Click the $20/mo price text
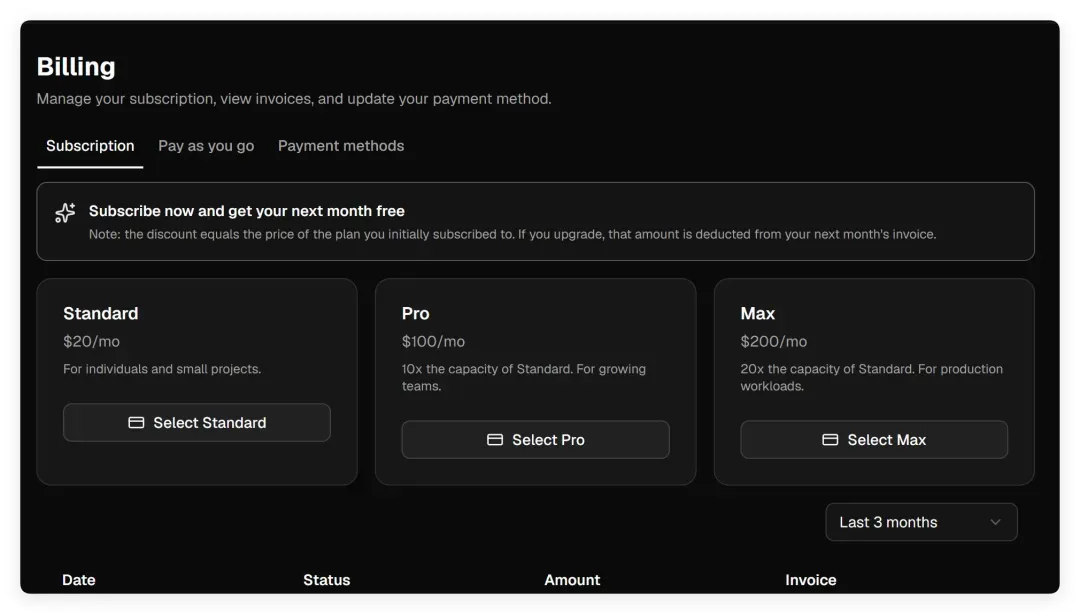The image size is (1080, 614). 92,342
